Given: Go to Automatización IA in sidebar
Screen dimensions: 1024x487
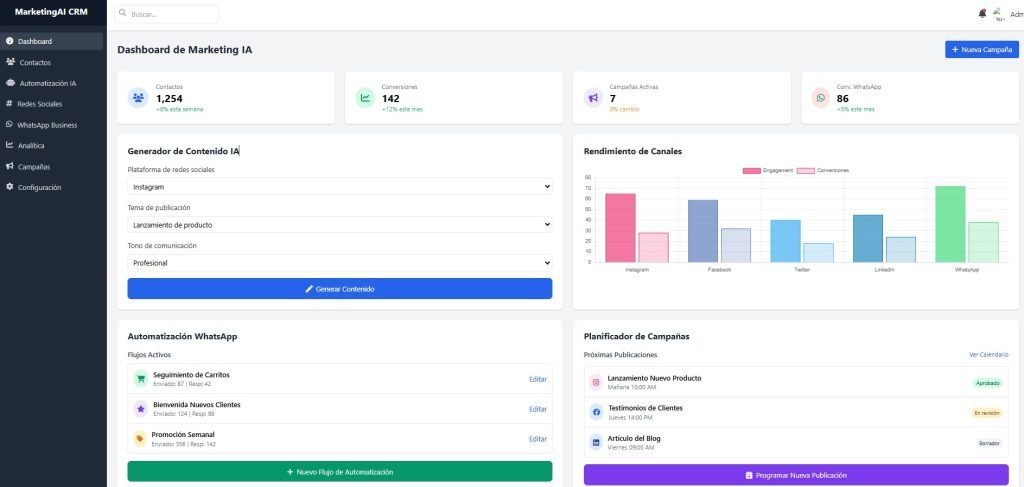Looking at the screenshot, I should click(x=48, y=83).
